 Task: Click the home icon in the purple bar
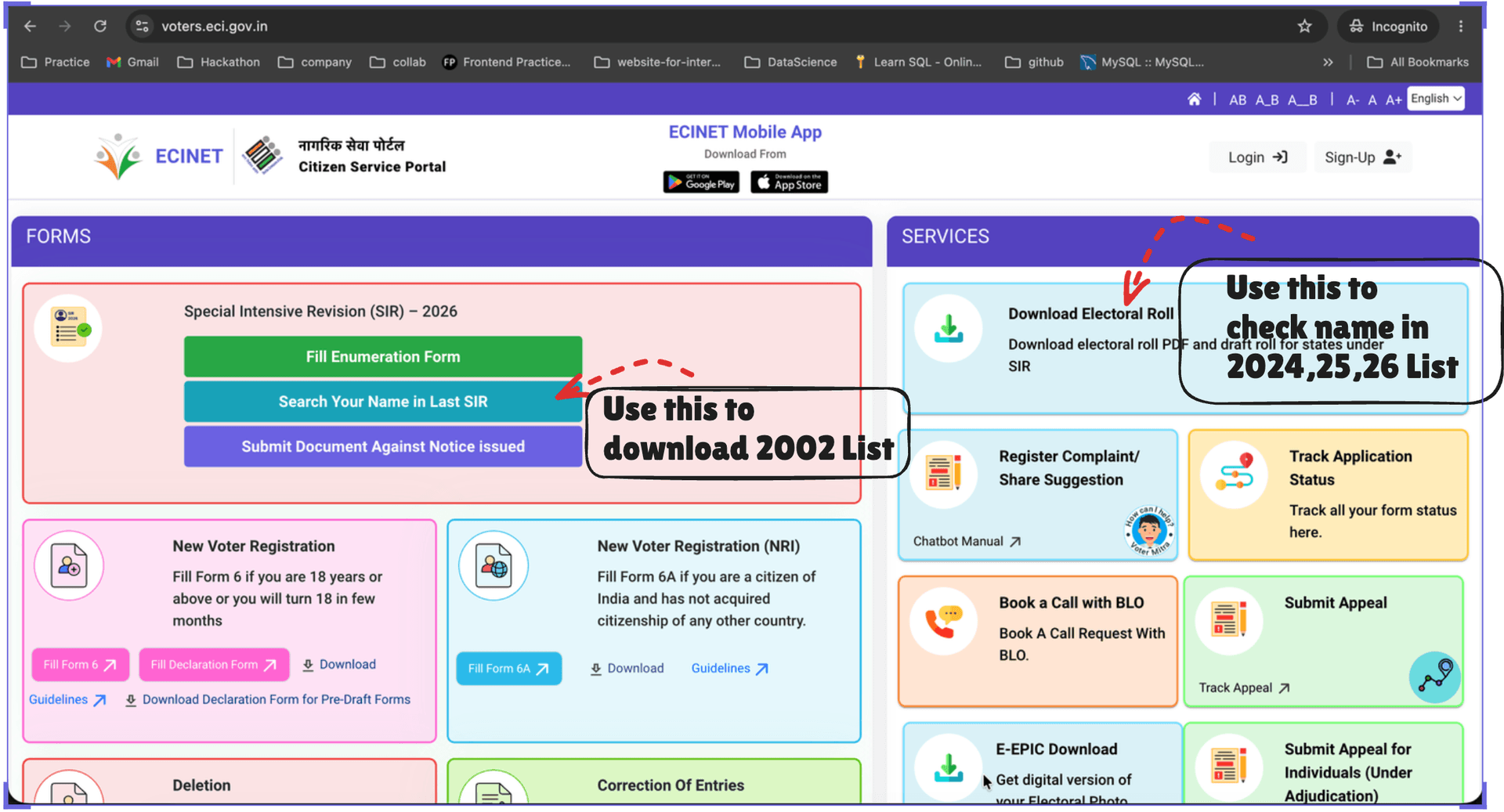tap(1194, 99)
